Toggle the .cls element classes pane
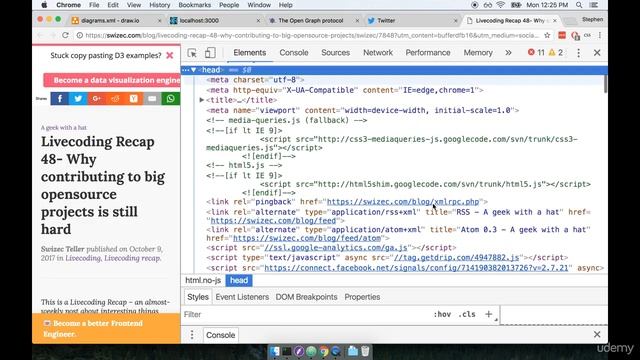Viewport: 640px width, 360px height. pyautogui.click(x=467, y=314)
